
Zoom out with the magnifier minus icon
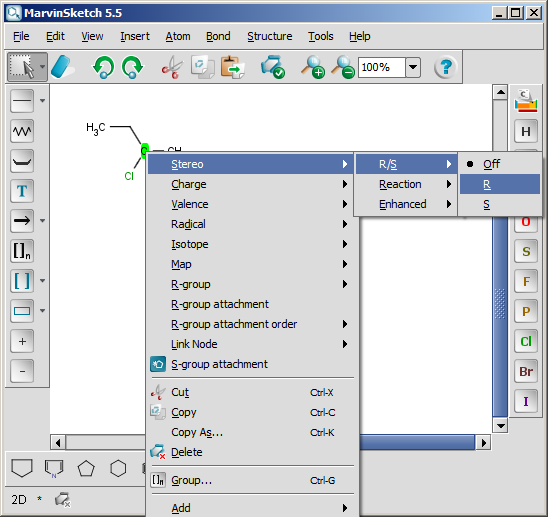[343, 67]
